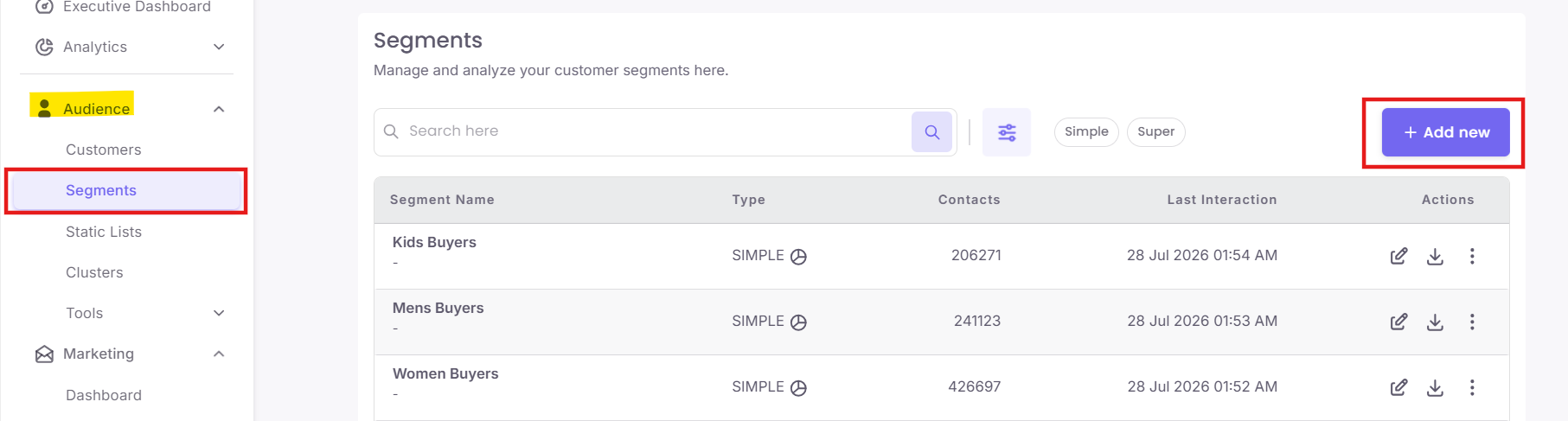Open Static Lists in sidebar
Screen dimensions: 1568x421
[104, 232]
